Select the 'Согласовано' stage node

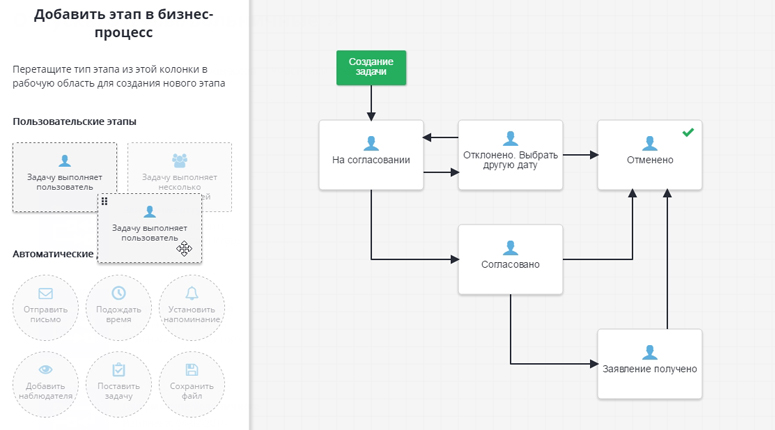pos(511,259)
